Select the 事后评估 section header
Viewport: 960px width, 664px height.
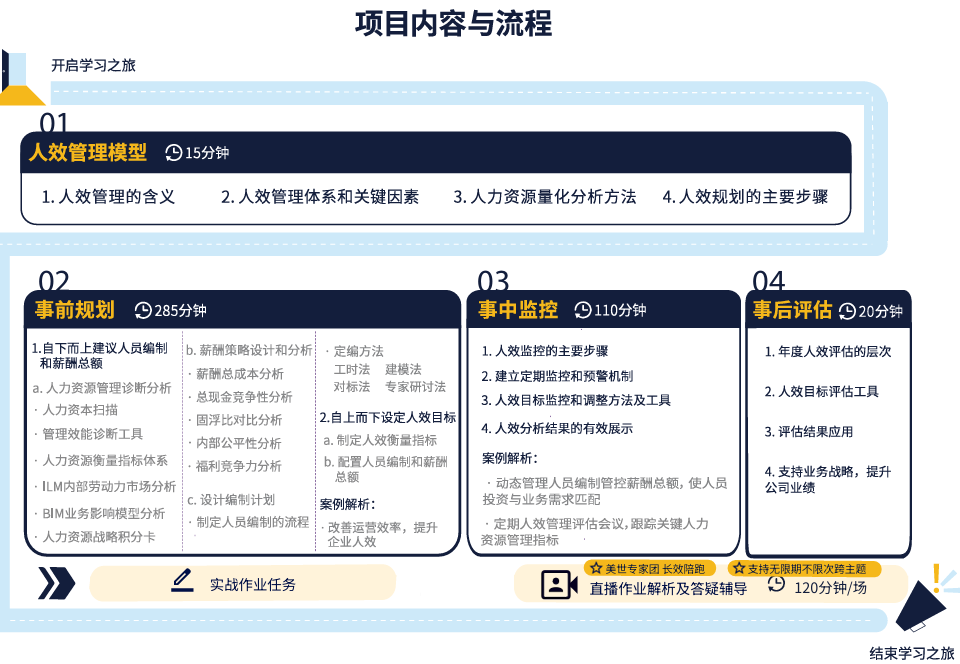click(x=792, y=310)
